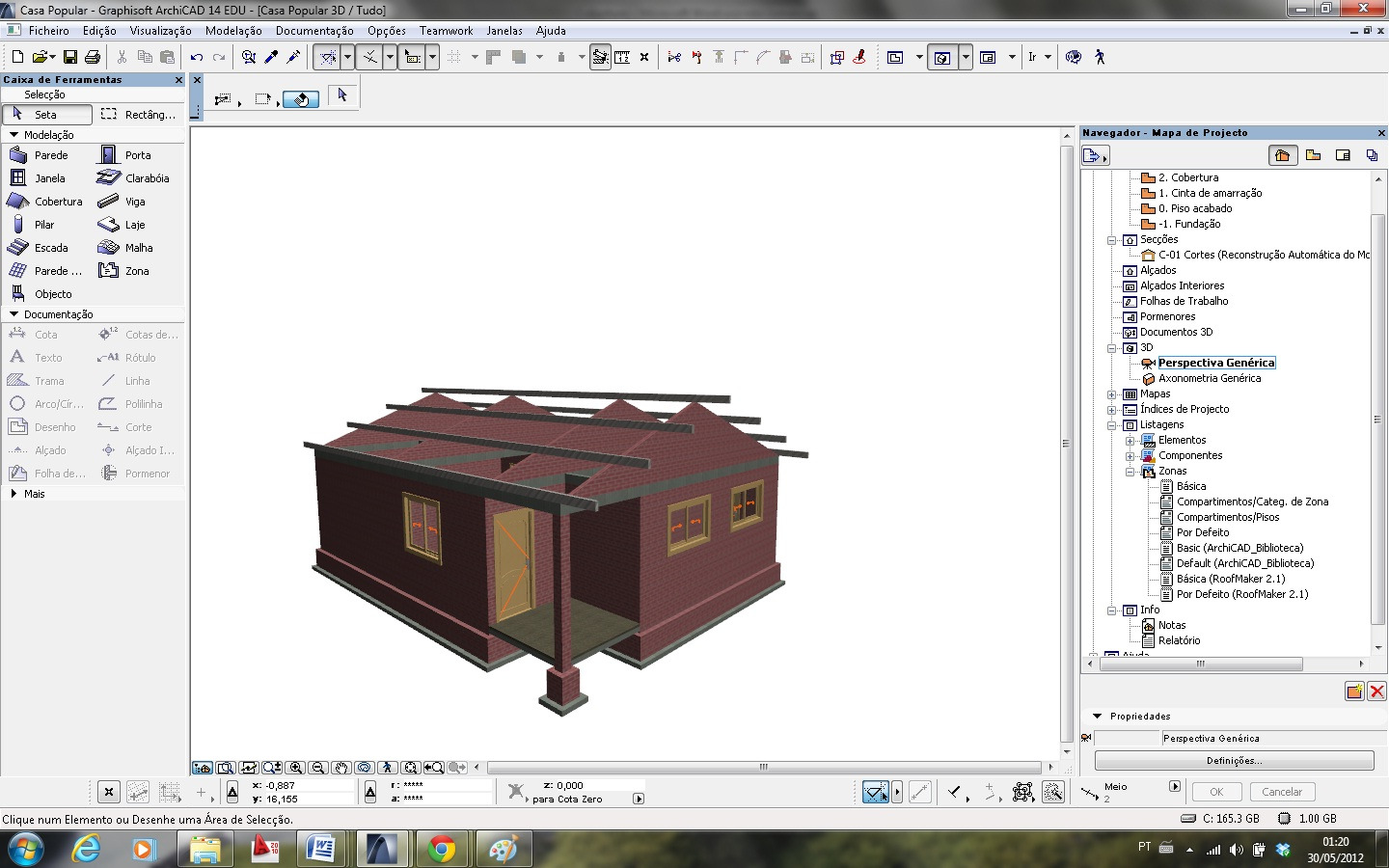
Task: Open the Ficheiro menu
Action: coord(48,31)
